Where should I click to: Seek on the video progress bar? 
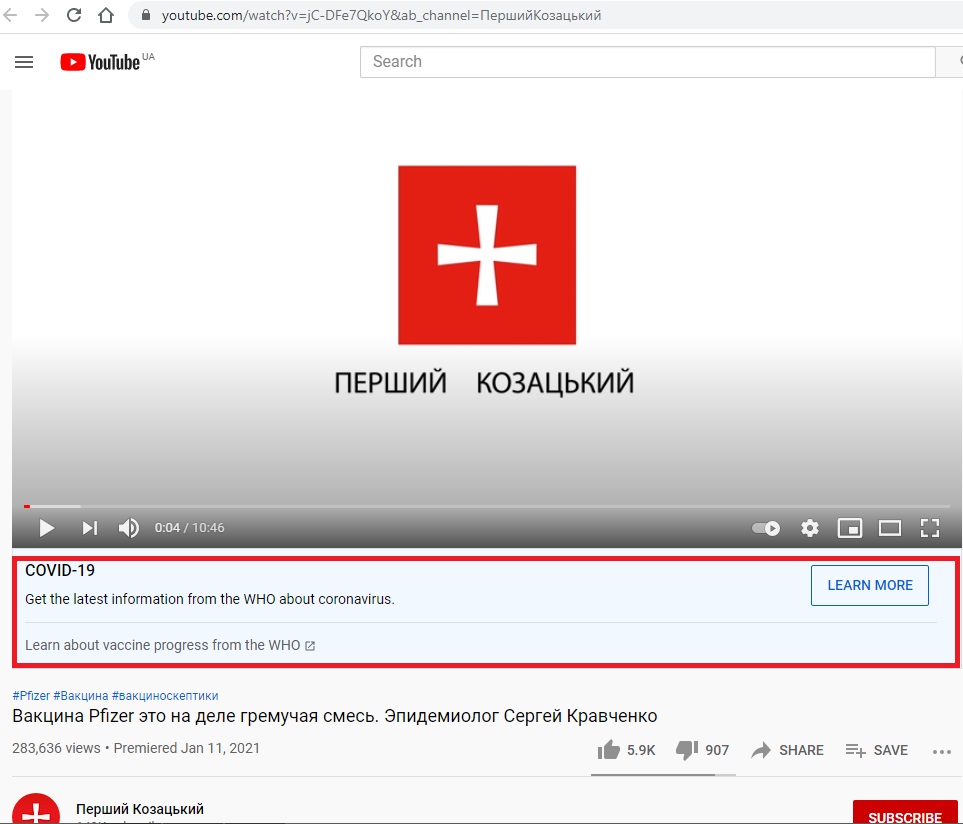(486, 507)
